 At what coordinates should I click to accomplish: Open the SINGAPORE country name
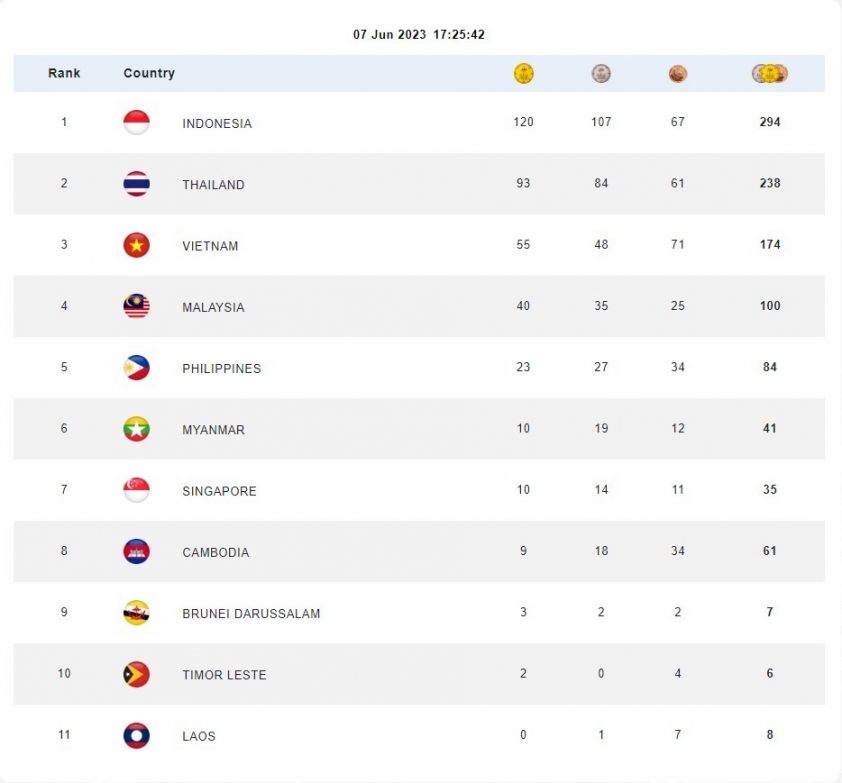coord(219,491)
